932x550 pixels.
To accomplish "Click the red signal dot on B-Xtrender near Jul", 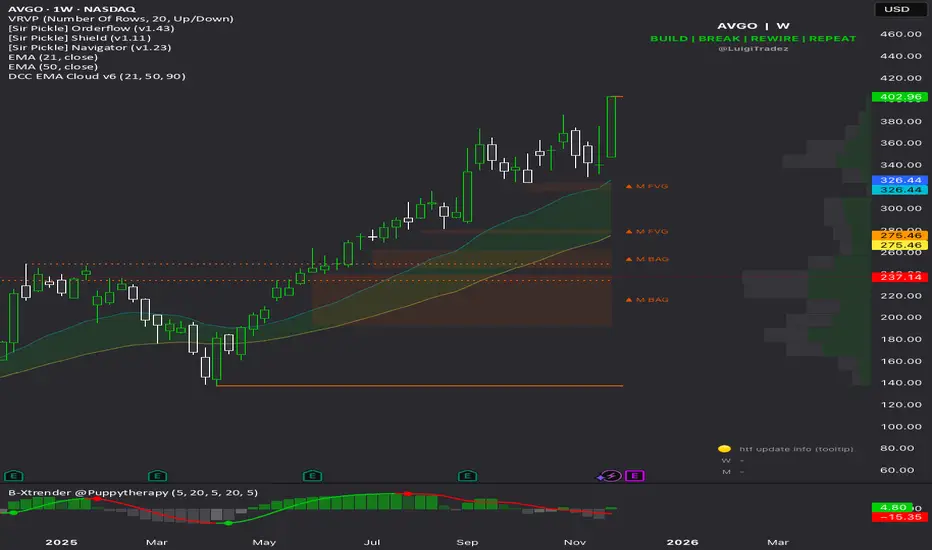I will 407,494.
